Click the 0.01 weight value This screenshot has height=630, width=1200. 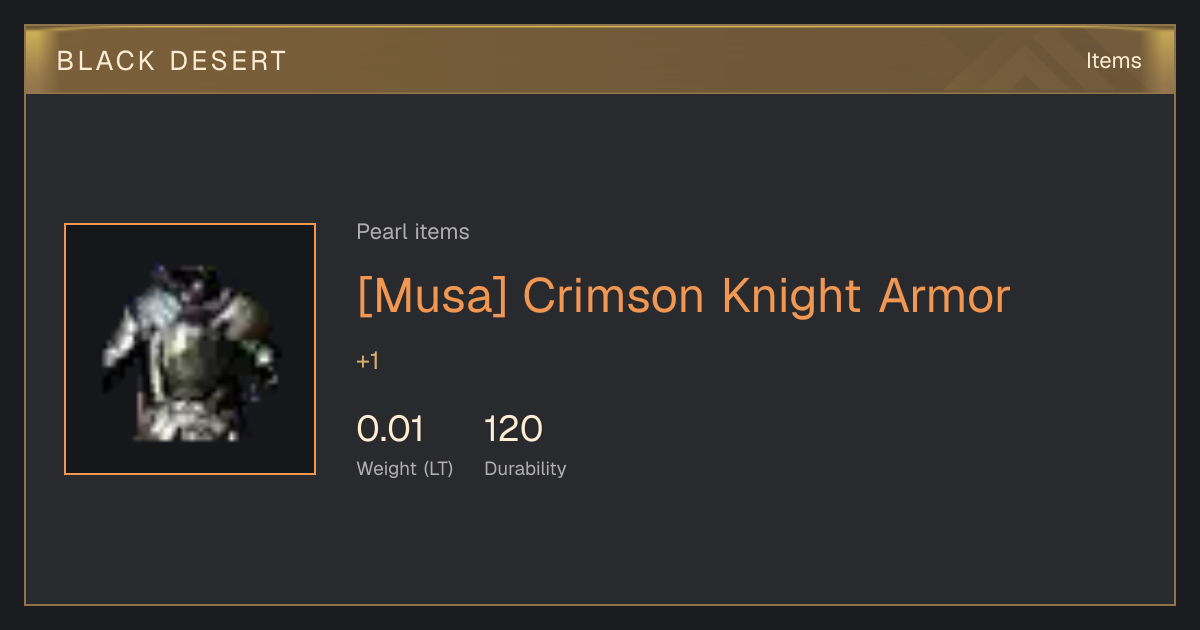point(390,429)
